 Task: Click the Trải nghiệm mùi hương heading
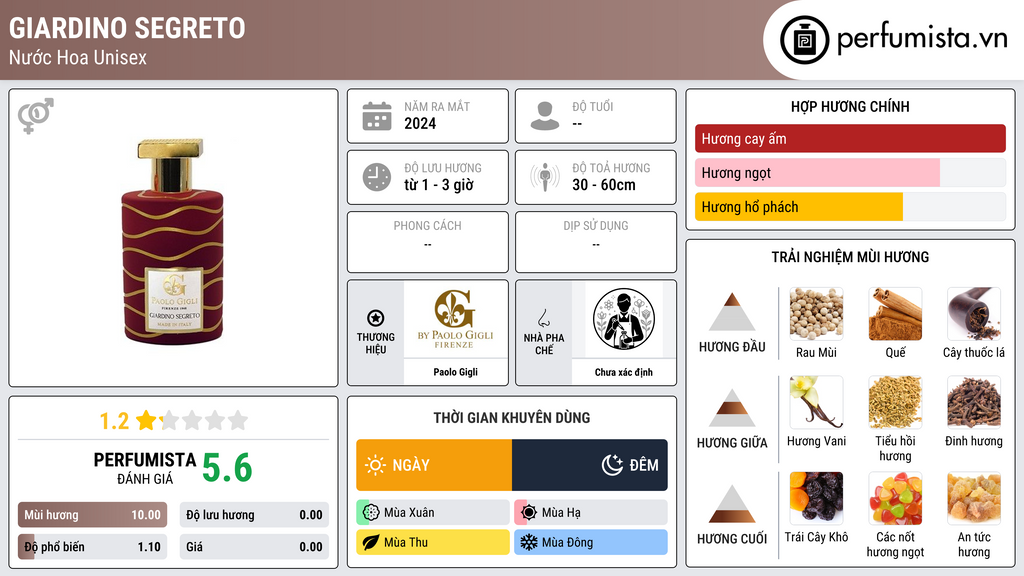pyautogui.click(x=850, y=257)
